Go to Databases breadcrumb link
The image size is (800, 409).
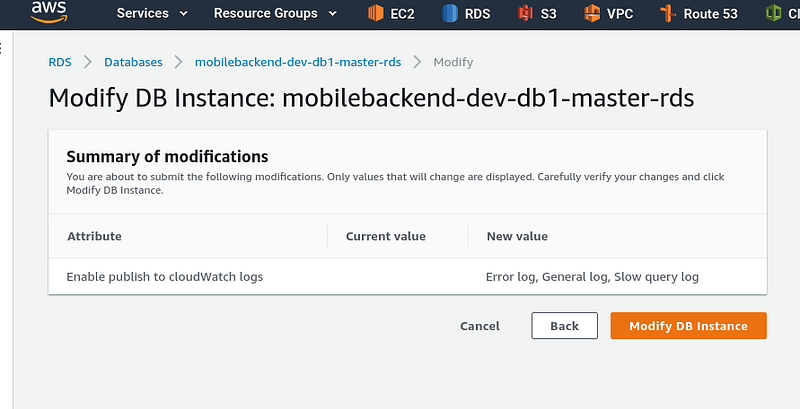point(133,62)
